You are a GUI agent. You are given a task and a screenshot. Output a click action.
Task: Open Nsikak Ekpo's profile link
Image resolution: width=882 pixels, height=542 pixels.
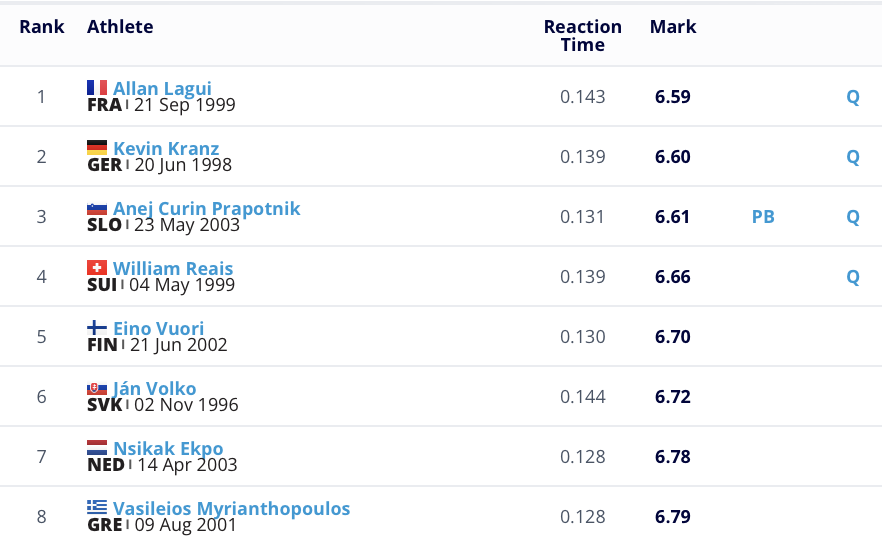point(168,448)
